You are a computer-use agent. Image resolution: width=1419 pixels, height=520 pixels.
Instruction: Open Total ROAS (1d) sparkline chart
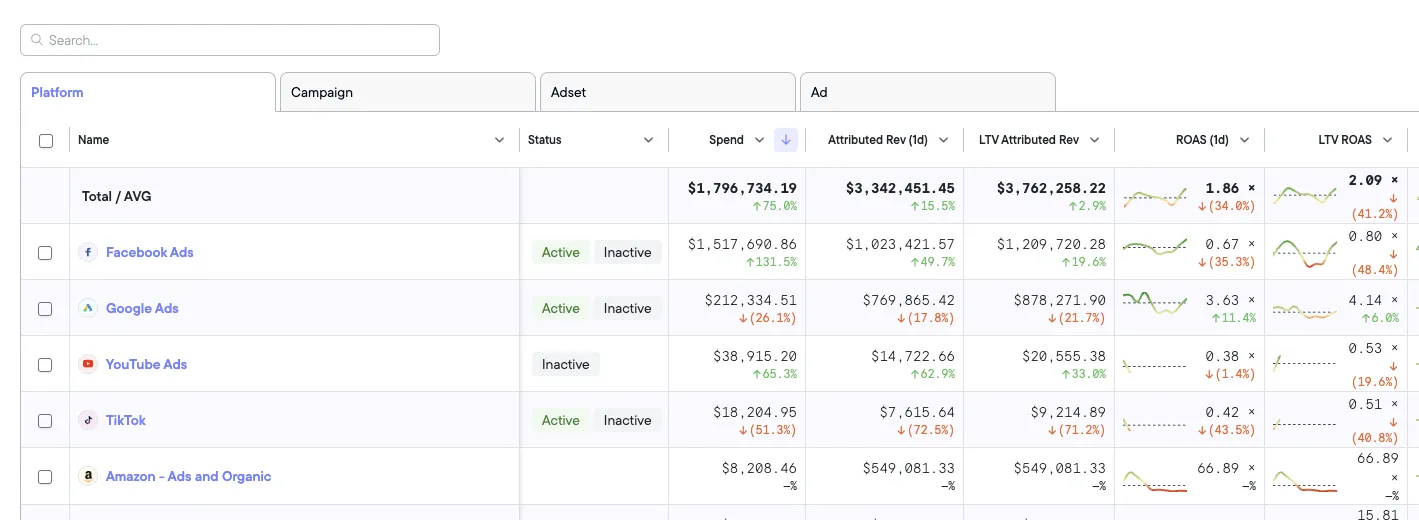click(1155, 196)
